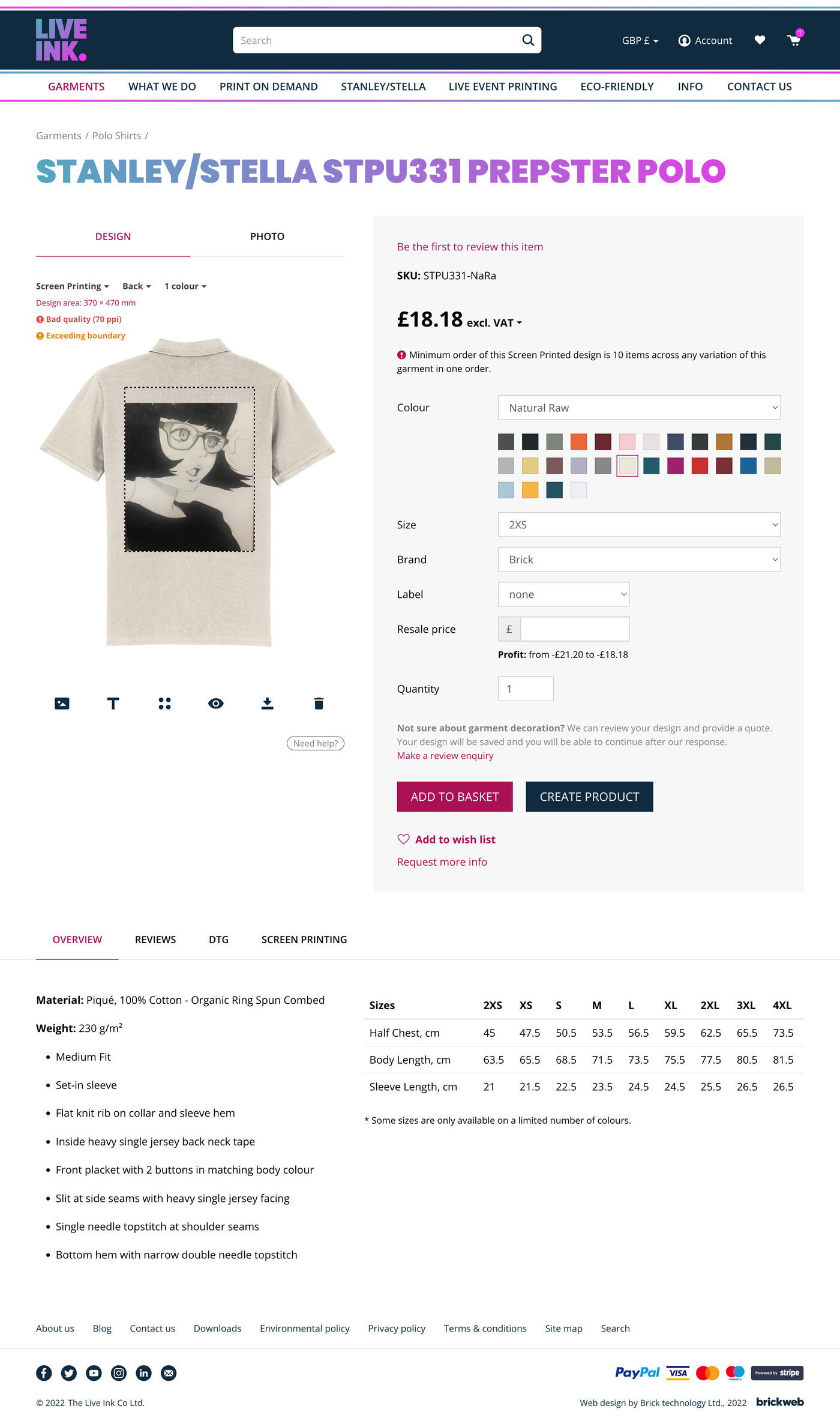Open wishlist heart icon in header

760,40
